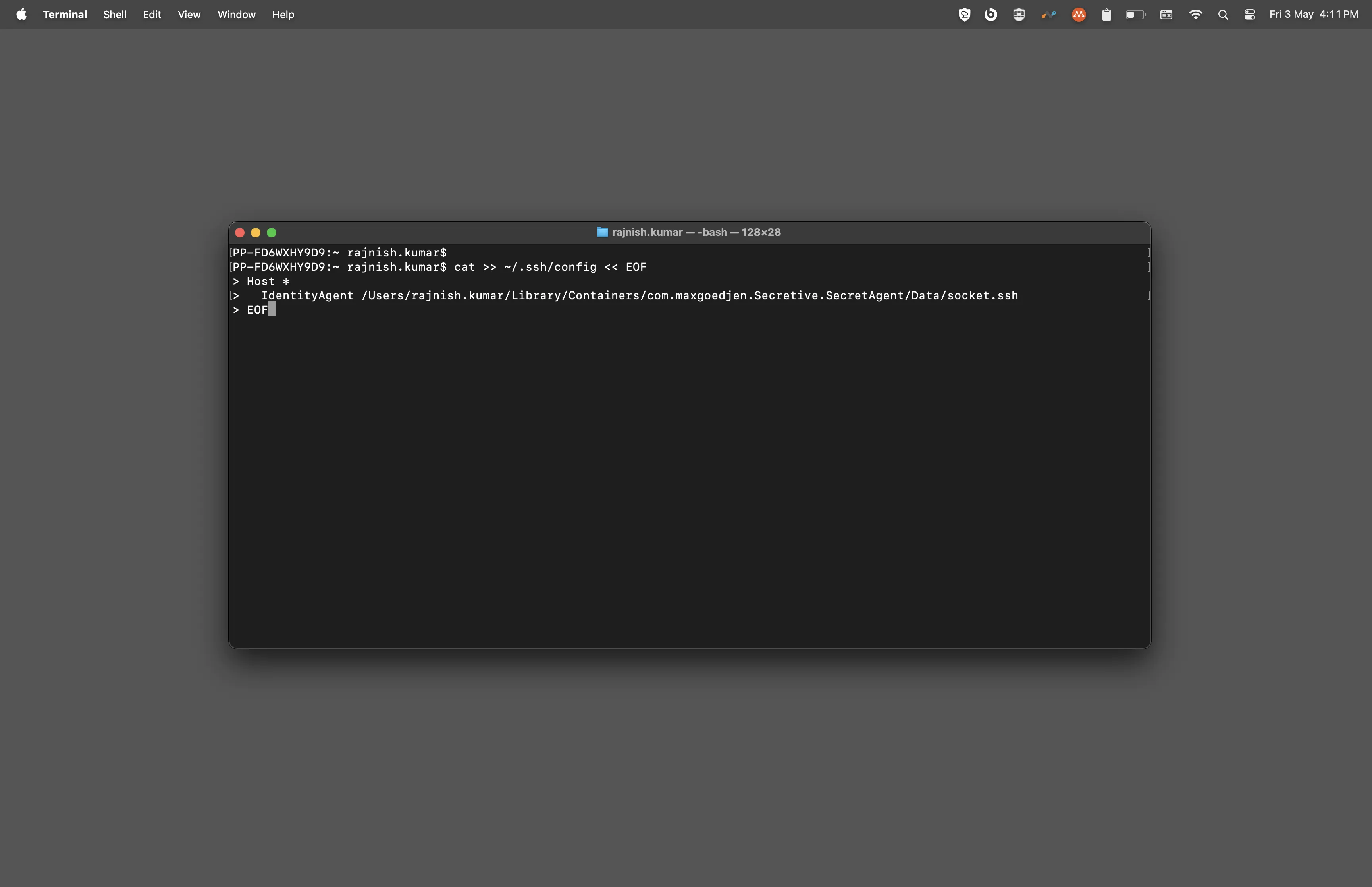
Task: Open the Apple menu
Action: [21, 14]
